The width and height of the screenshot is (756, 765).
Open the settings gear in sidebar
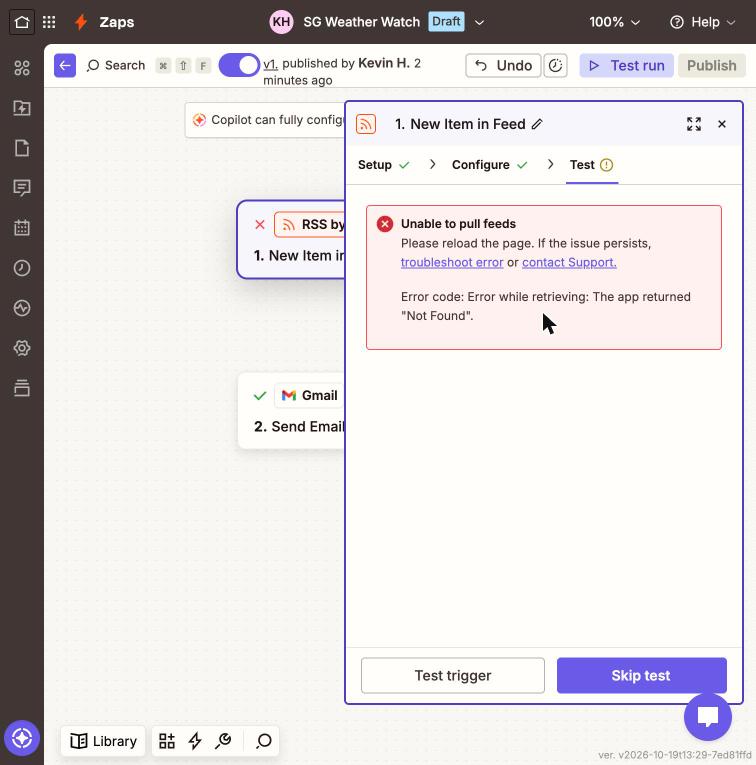(22, 348)
